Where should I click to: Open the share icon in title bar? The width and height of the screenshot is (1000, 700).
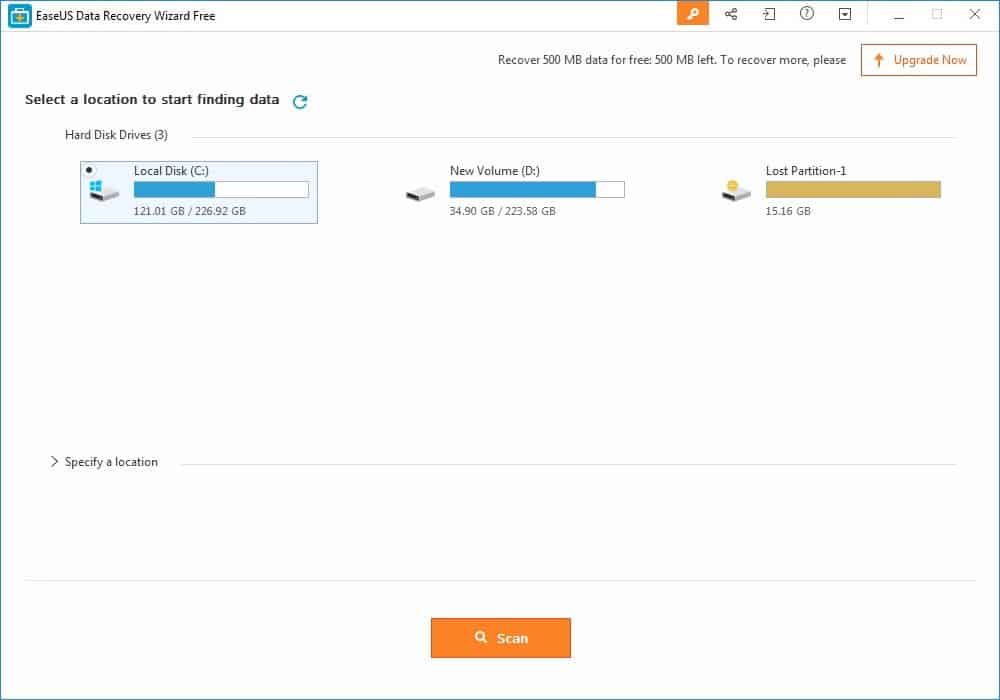point(731,13)
